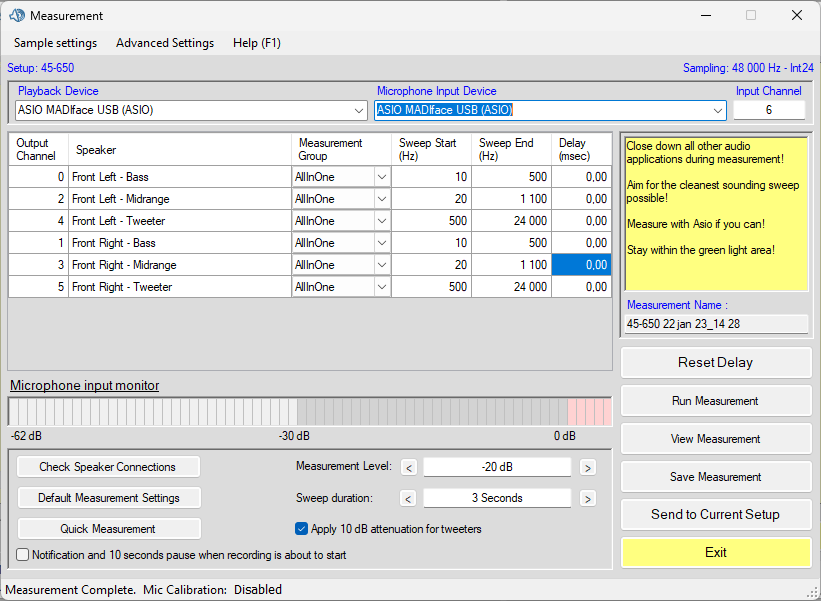Open the Playback Device dropdown
This screenshot has height=601, width=821.
click(359, 111)
